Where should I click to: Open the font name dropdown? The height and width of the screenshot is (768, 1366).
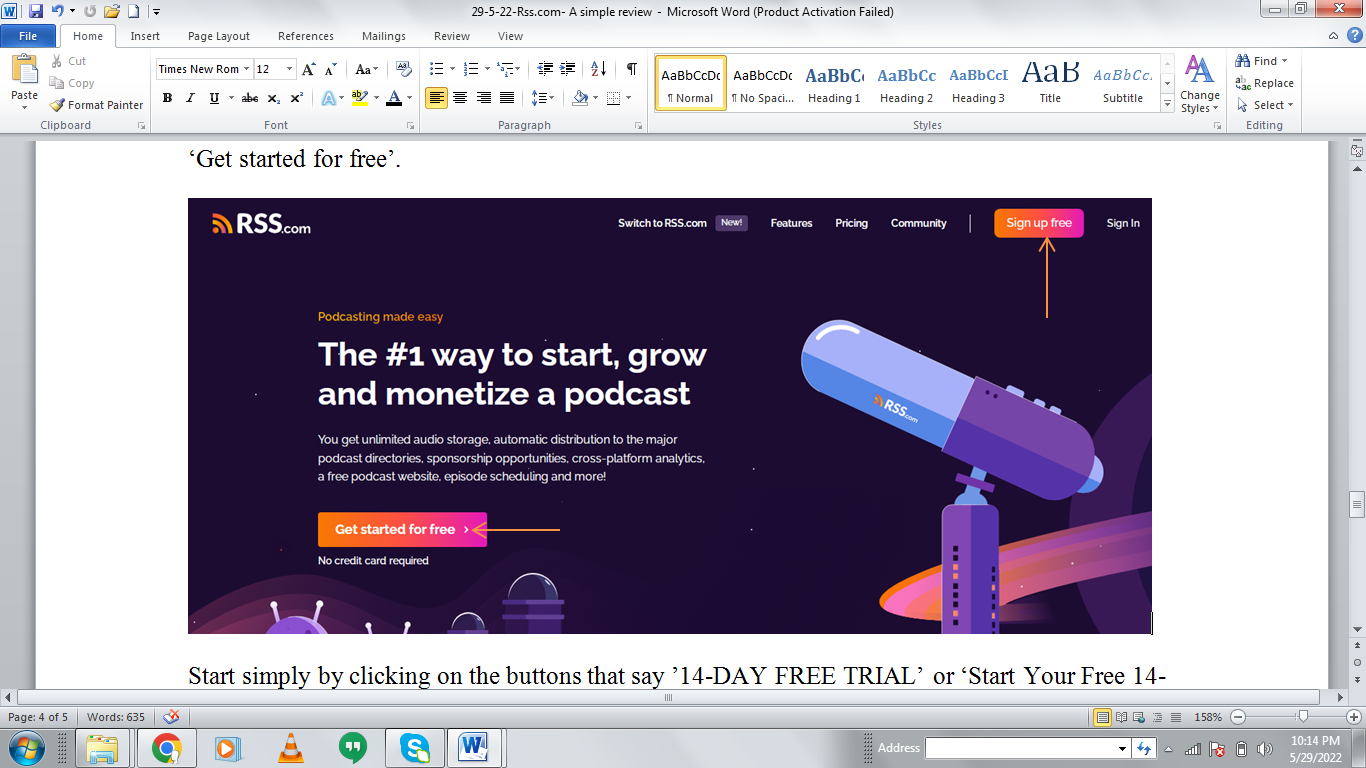pos(246,69)
